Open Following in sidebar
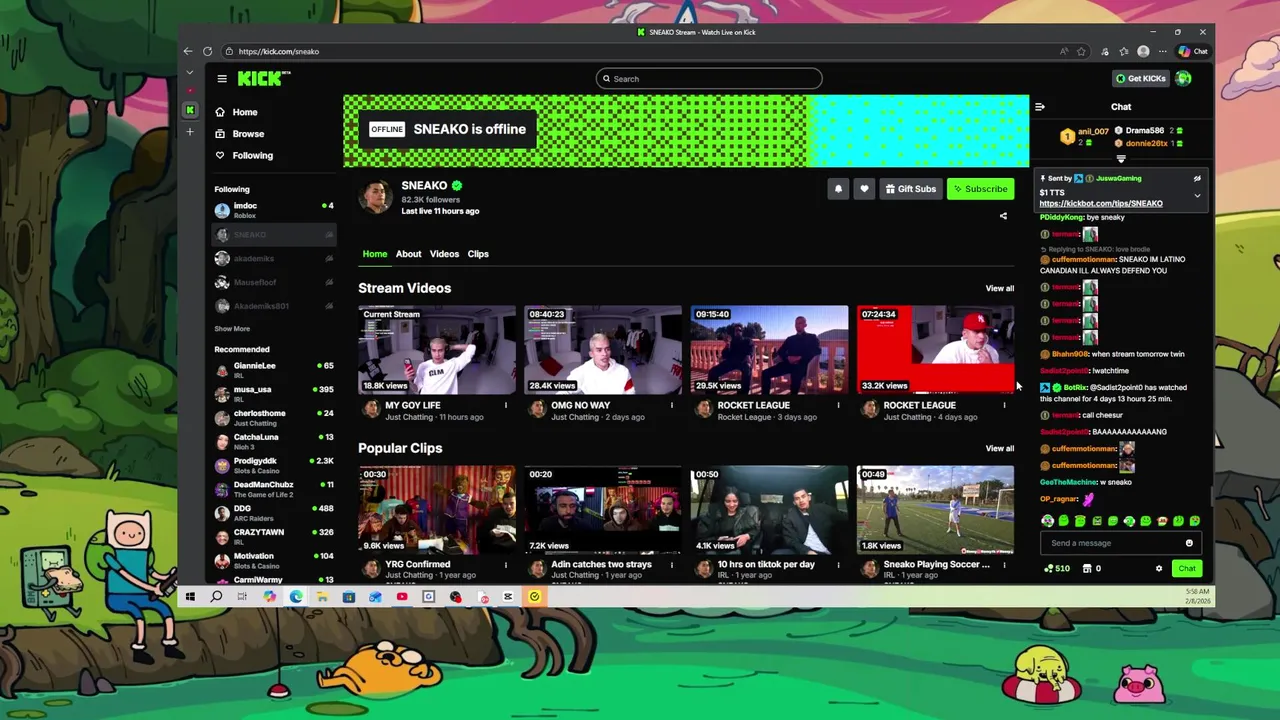 pyautogui.click(x=243, y=155)
